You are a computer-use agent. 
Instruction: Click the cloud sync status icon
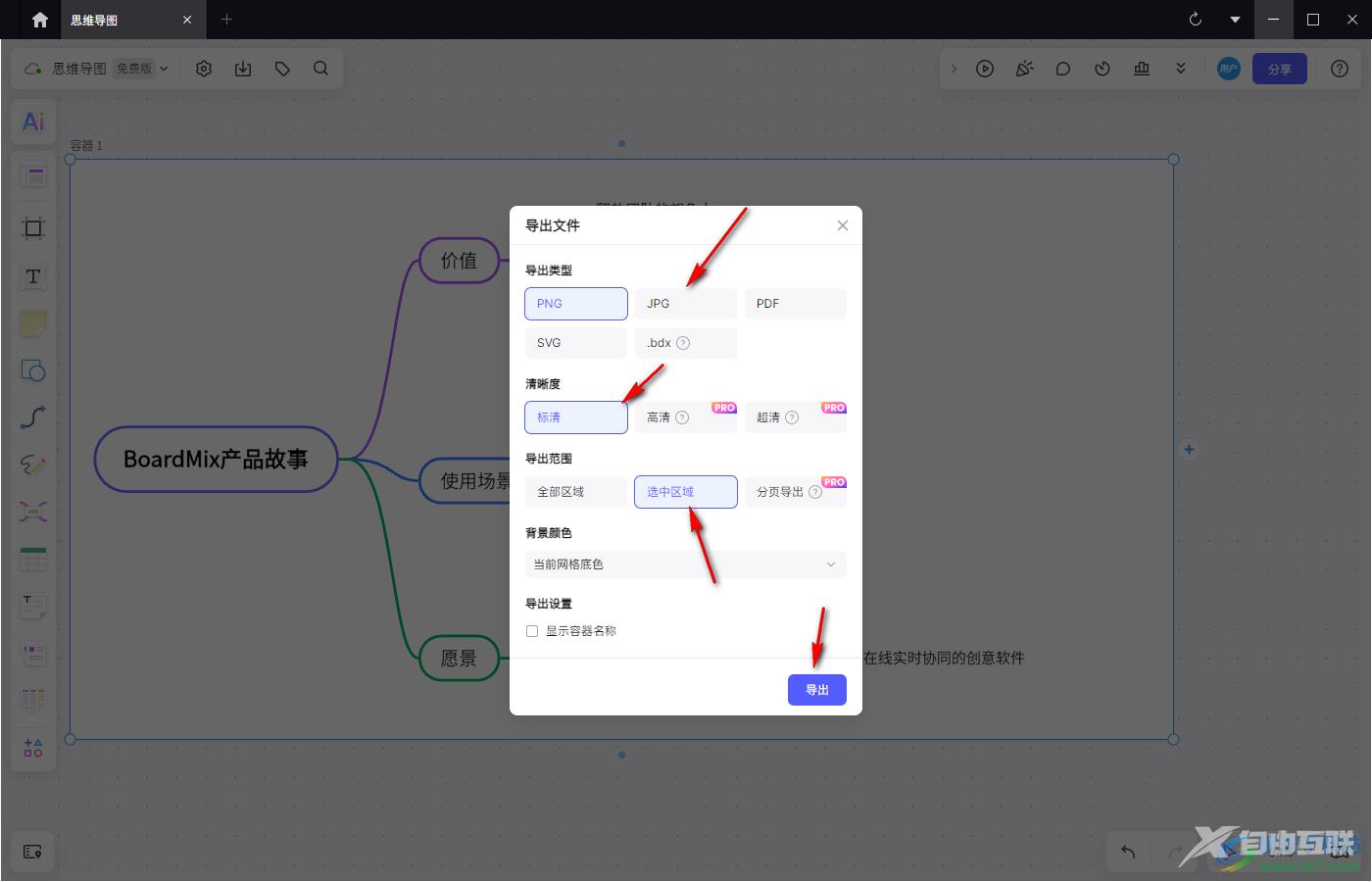point(33,69)
